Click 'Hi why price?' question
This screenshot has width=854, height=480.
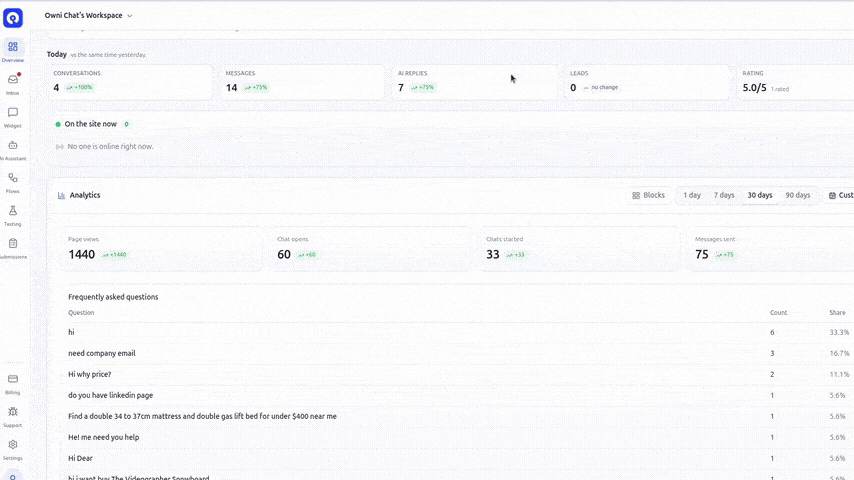click(89, 374)
